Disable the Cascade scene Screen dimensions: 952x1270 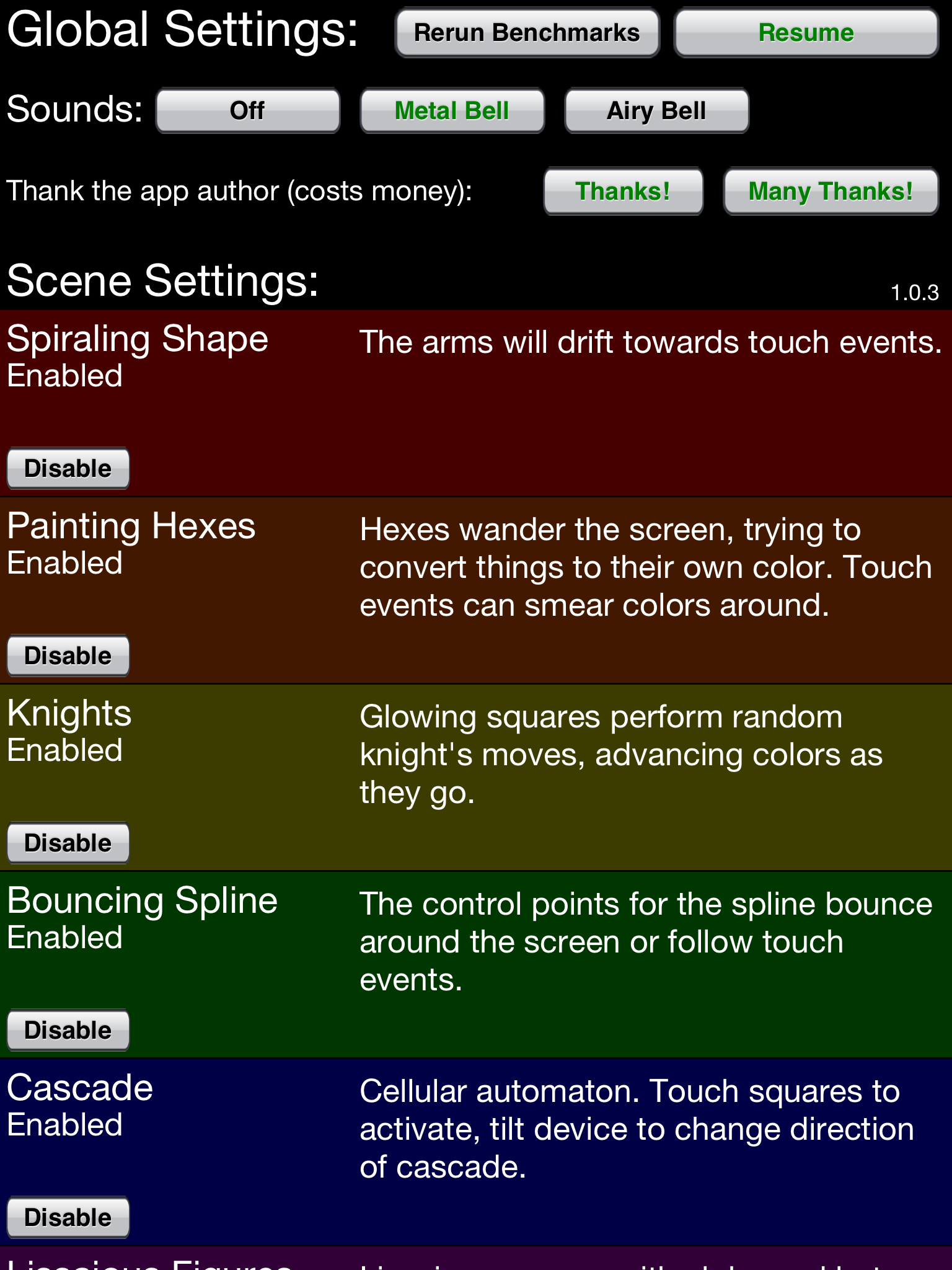(68, 1217)
